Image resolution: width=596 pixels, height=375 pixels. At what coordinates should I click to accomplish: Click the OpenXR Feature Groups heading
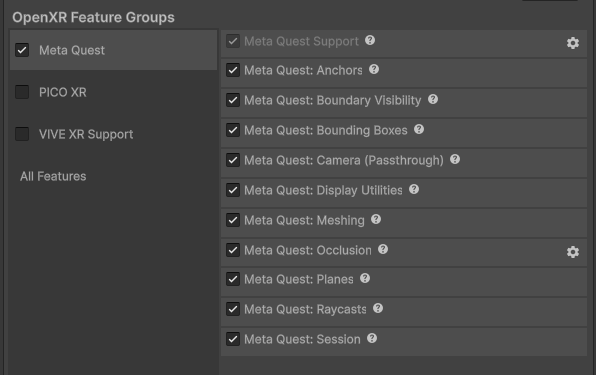(x=93, y=17)
